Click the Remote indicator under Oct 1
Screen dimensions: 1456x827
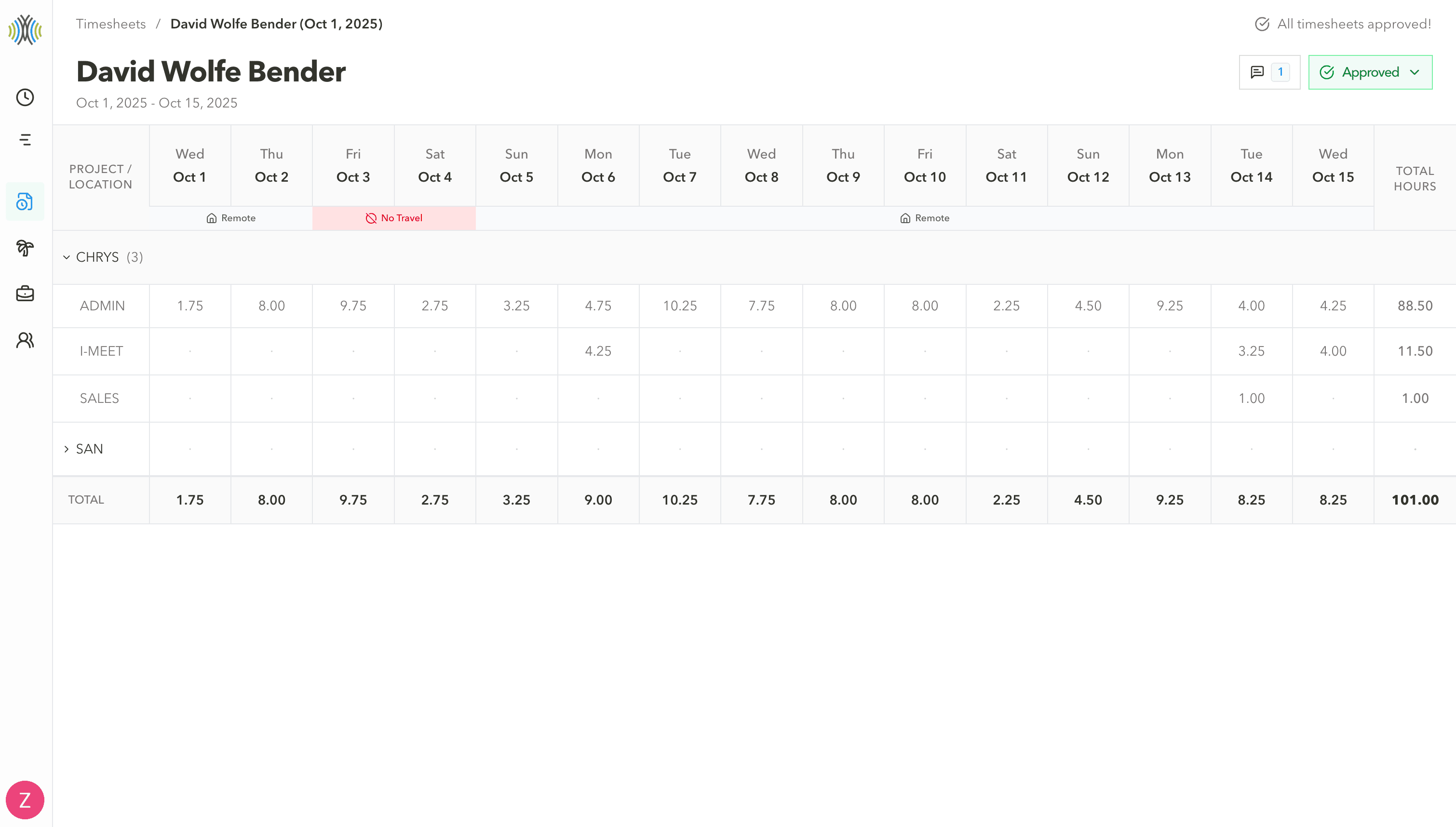click(x=231, y=217)
